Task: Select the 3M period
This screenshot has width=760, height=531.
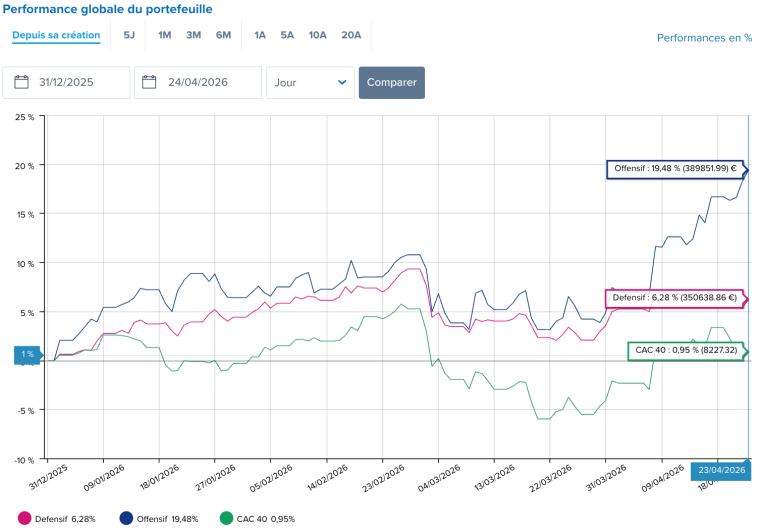Action: coord(194,35)
